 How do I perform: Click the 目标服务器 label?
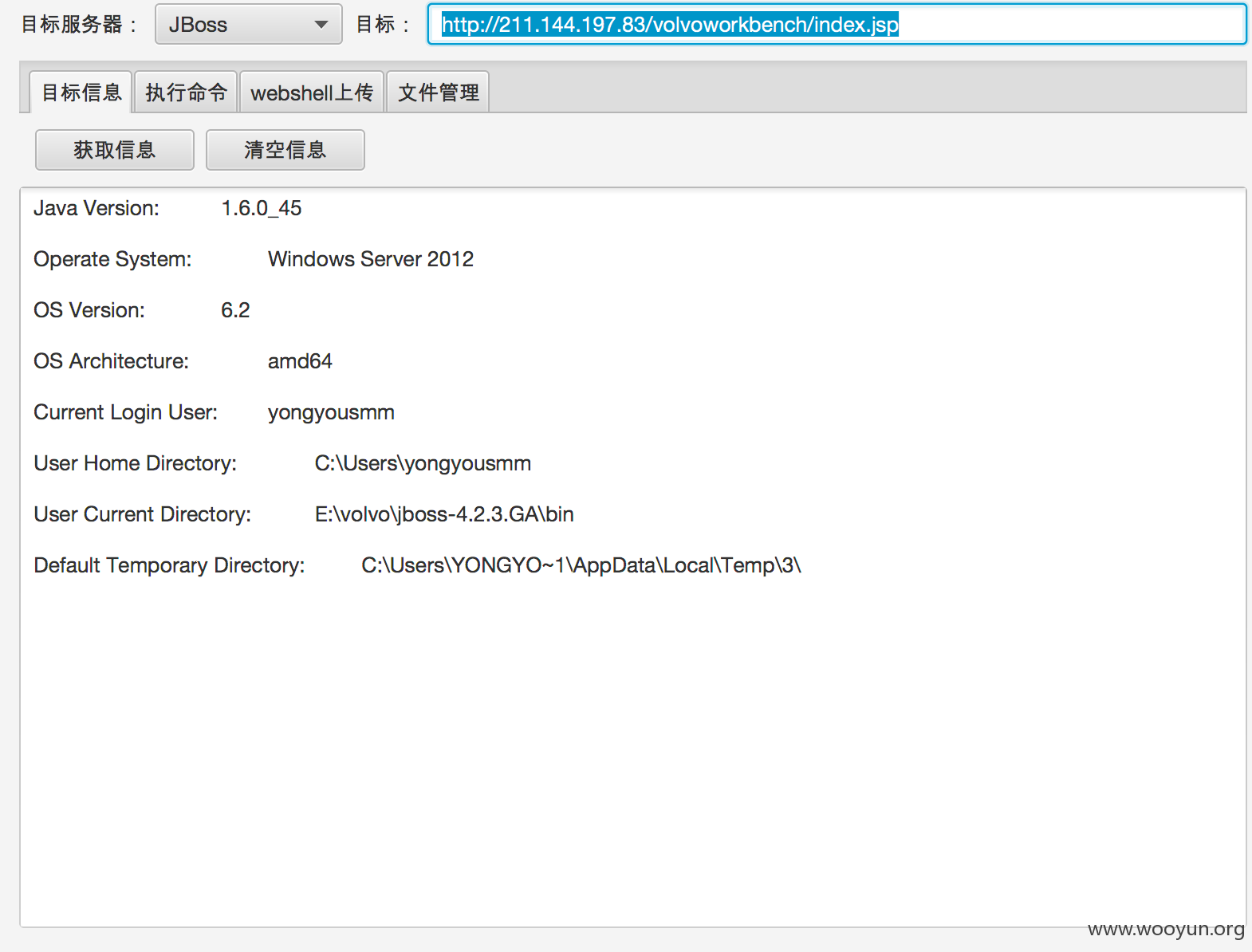point(78,25)
